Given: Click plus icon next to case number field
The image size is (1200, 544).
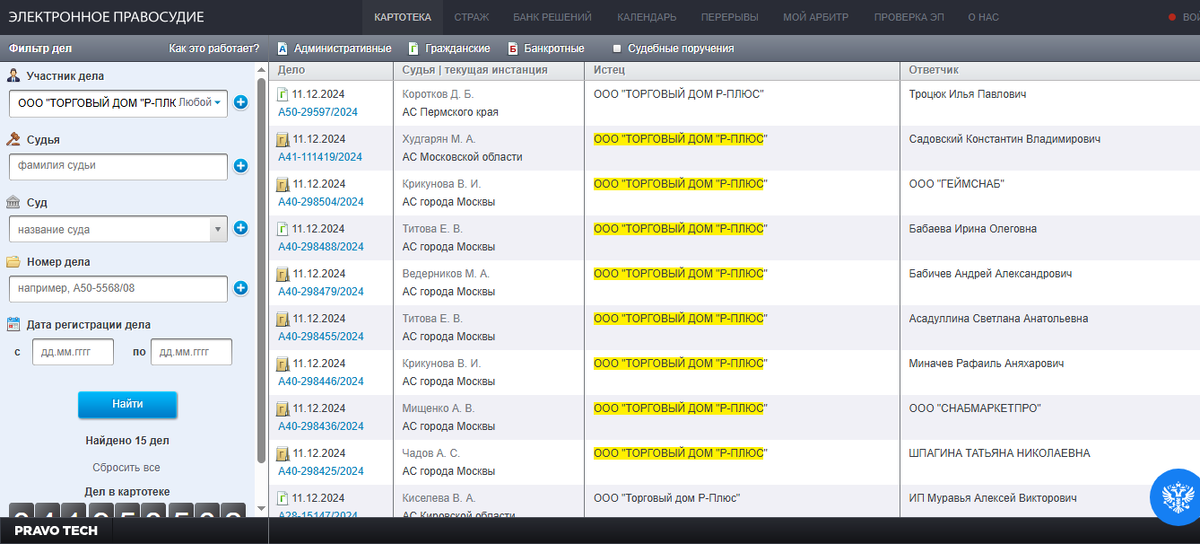Looking at the screenshot, I should click(240, 289).
